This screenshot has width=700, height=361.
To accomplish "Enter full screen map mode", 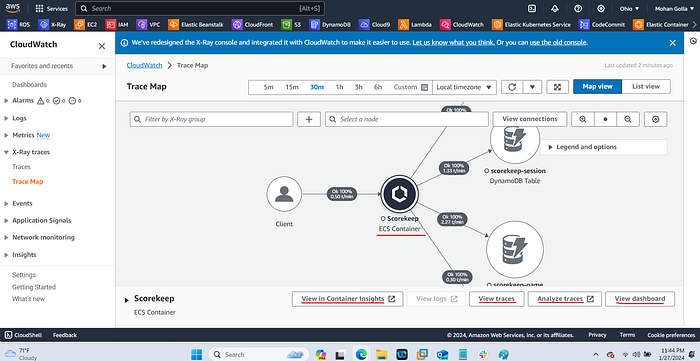I will click(x=557, y=87).
